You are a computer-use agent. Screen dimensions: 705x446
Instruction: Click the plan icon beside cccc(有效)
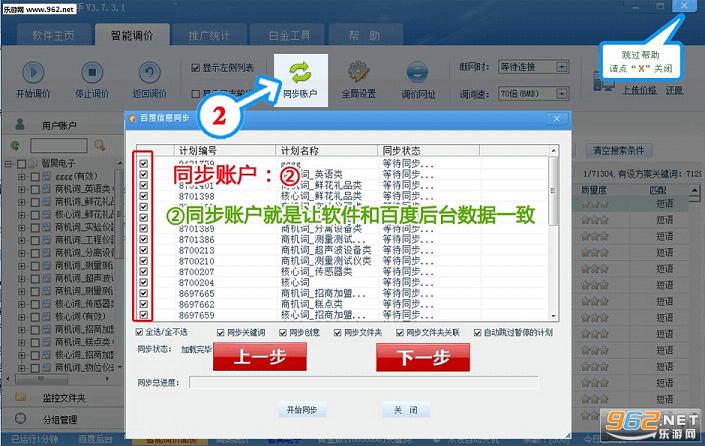click(x=46, y=177)
